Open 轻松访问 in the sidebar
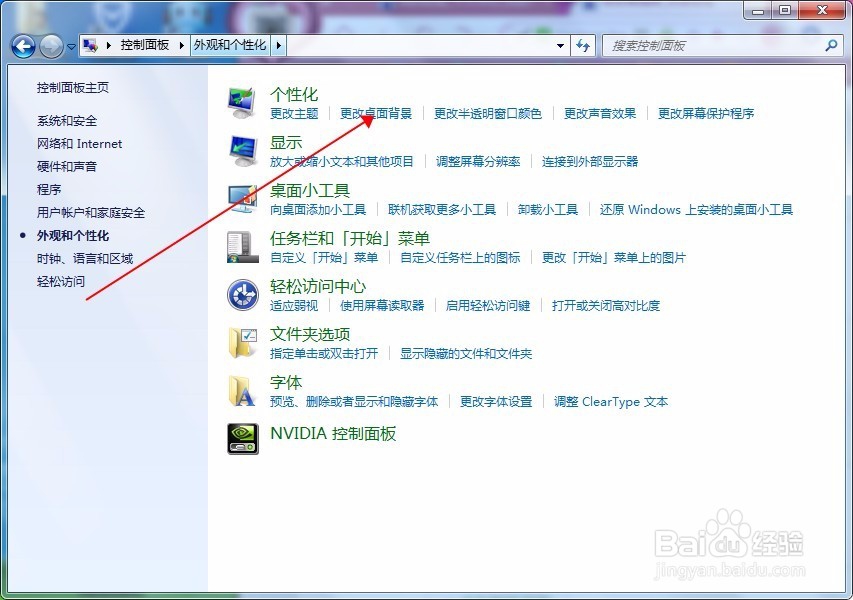Image resolution: width=853 pixels, height=600 pixels. (61, 281)
